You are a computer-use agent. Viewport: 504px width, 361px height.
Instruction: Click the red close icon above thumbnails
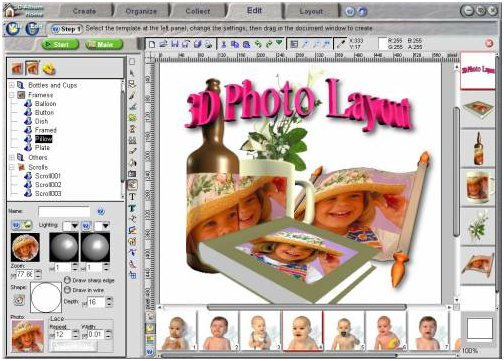[489, 43]
